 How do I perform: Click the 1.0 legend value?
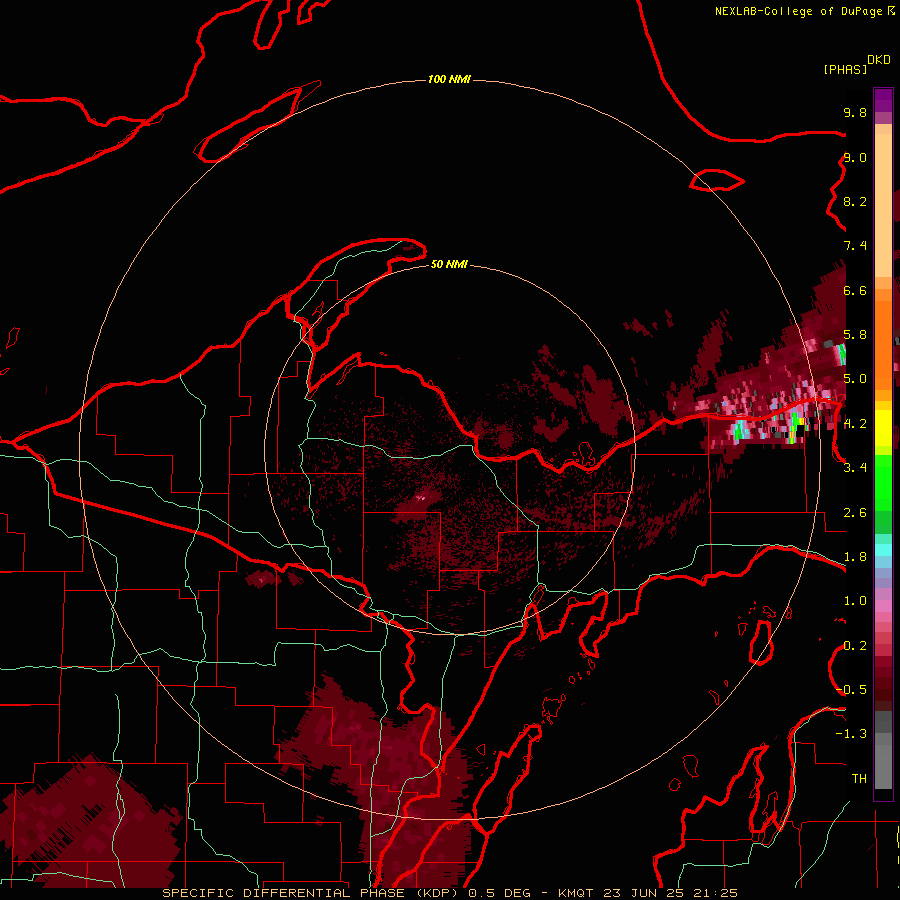(855, 601)
